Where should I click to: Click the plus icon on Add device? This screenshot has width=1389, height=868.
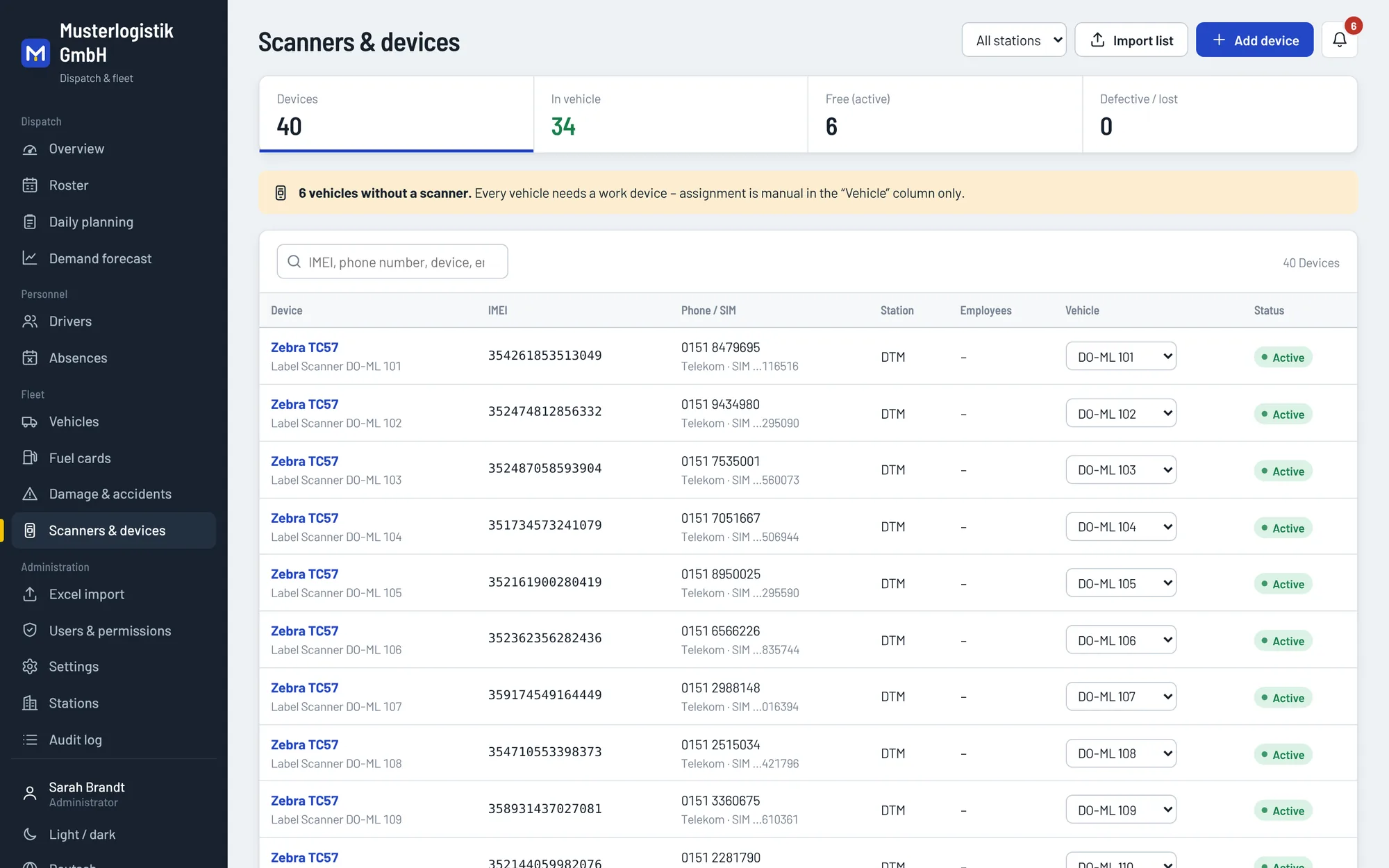click(1219, 40)
